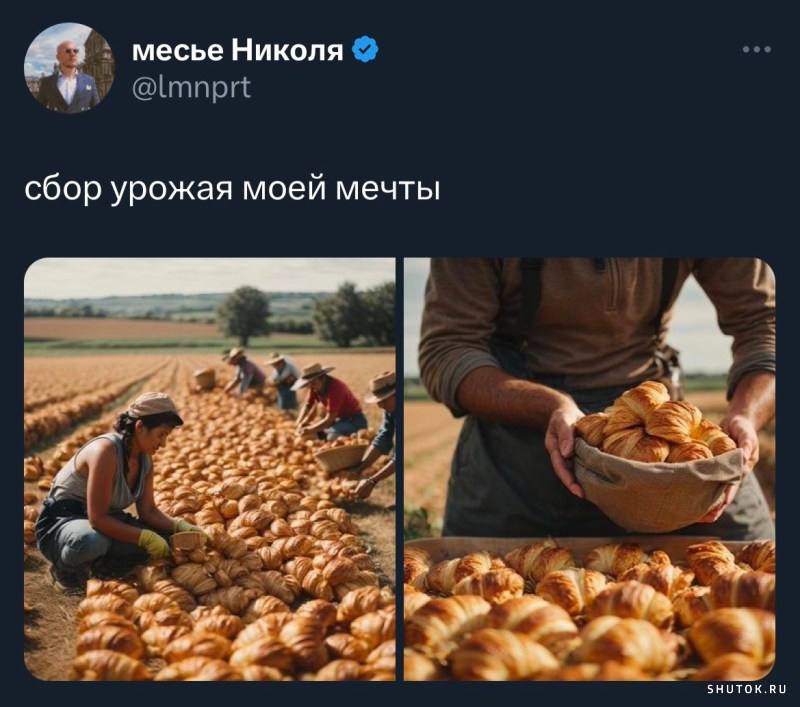
Task: Click the cloth basket full of croissants
Action: [657, 457]
